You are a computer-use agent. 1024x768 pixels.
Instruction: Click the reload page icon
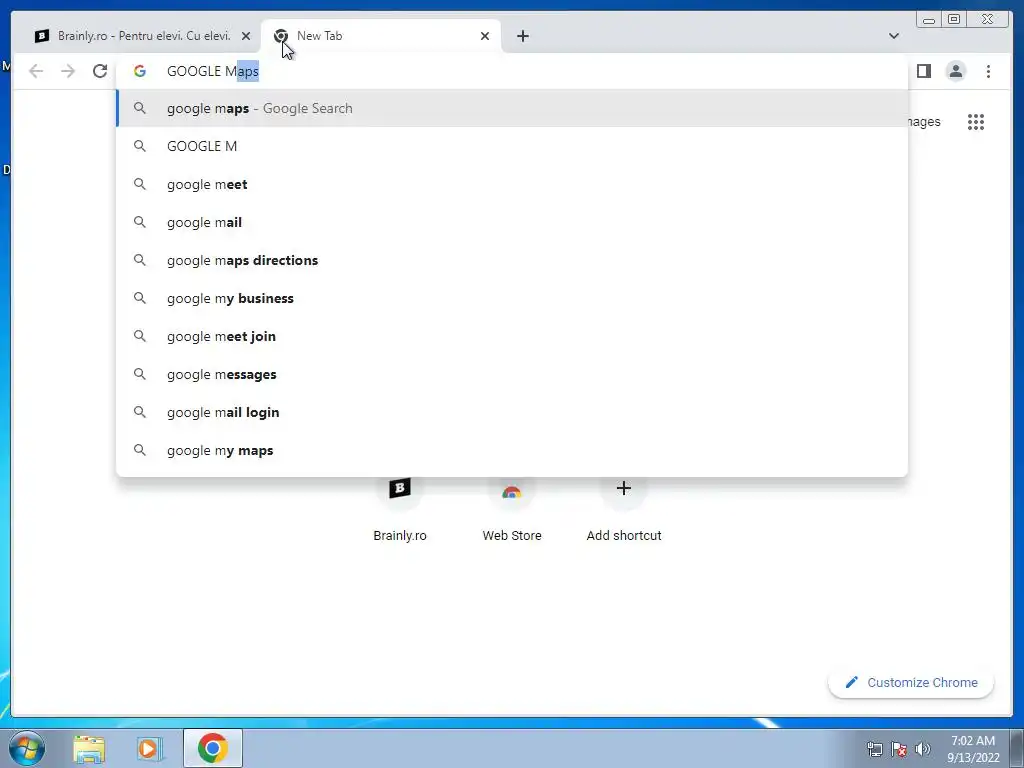coord(100,71)
